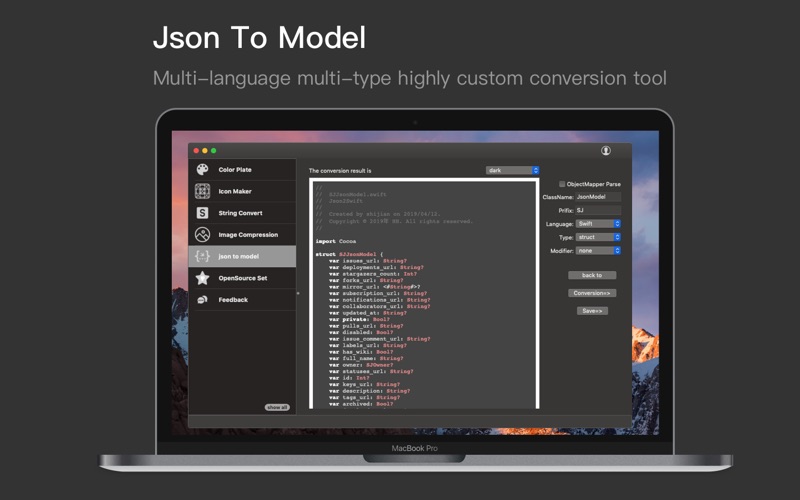Select the Image Compression sidebar item

pos(242,235)
